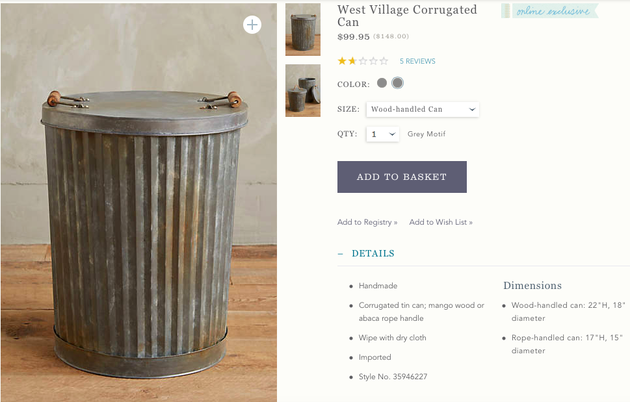
Task: Click Add to Wish List link
Action: pyautogui.click(x=441, y=222)
